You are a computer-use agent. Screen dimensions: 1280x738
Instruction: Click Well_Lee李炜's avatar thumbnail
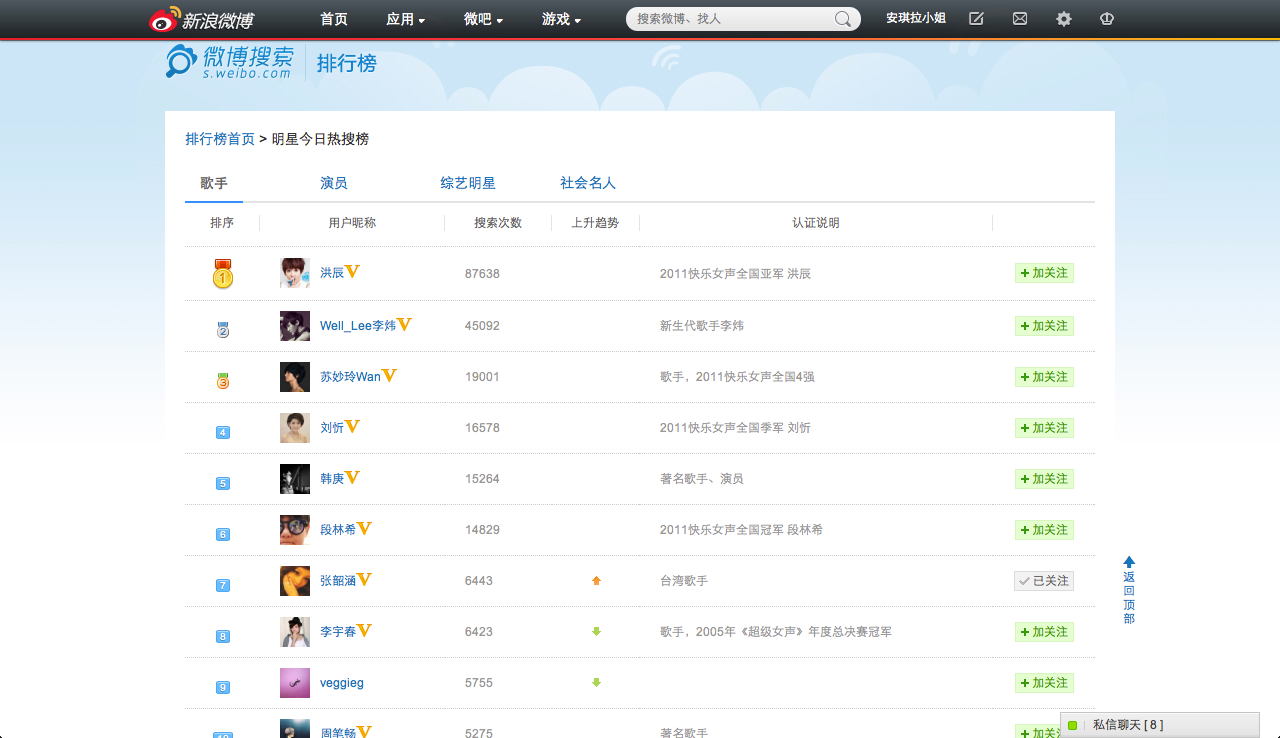[295, 326]
